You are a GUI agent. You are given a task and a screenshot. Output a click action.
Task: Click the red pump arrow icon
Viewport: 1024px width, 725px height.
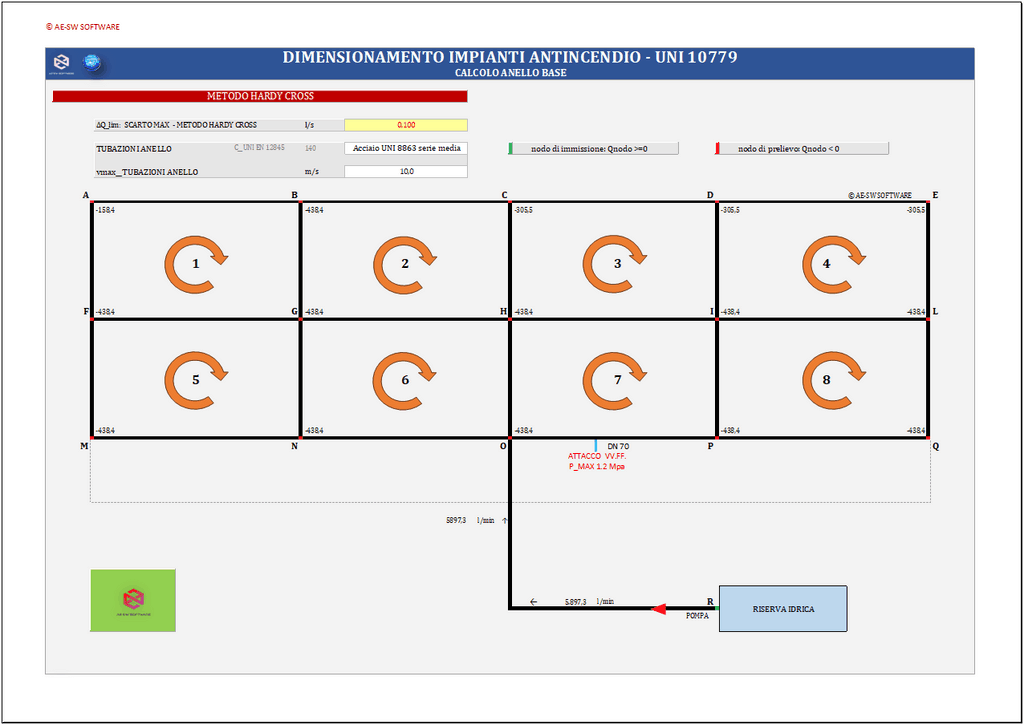pos(659,608)
